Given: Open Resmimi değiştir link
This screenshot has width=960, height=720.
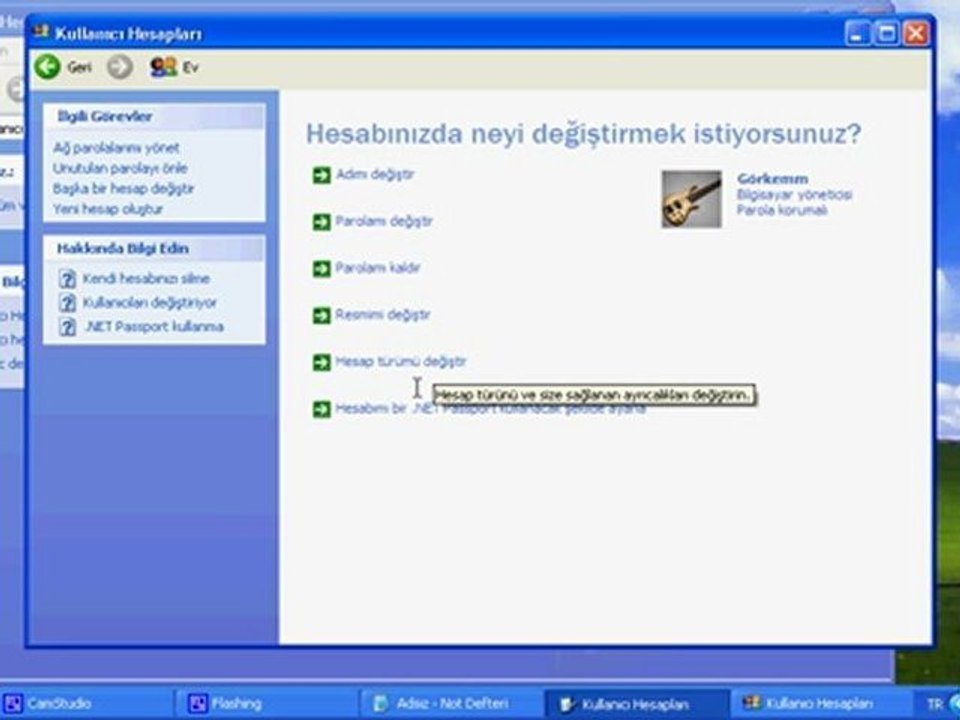Looking at the screenshot, I should (x=383, y=315).
